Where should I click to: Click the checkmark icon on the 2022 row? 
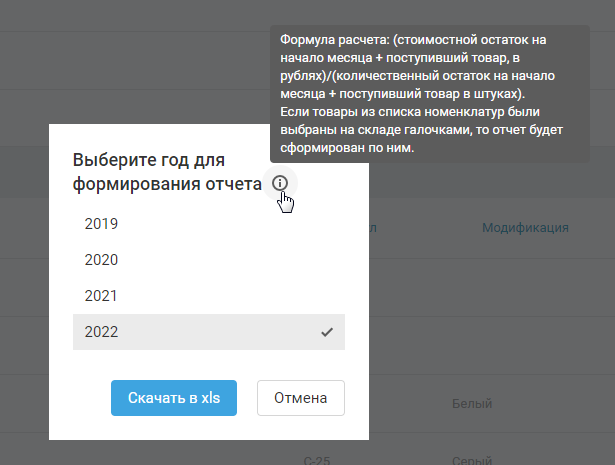327,332
